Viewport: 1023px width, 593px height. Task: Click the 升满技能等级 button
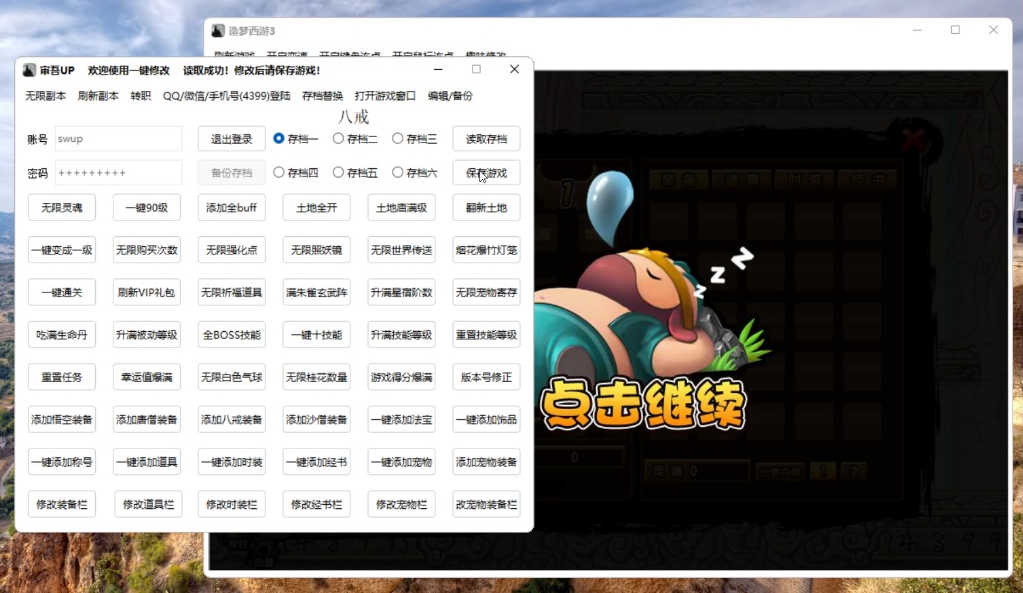(401, 335)
